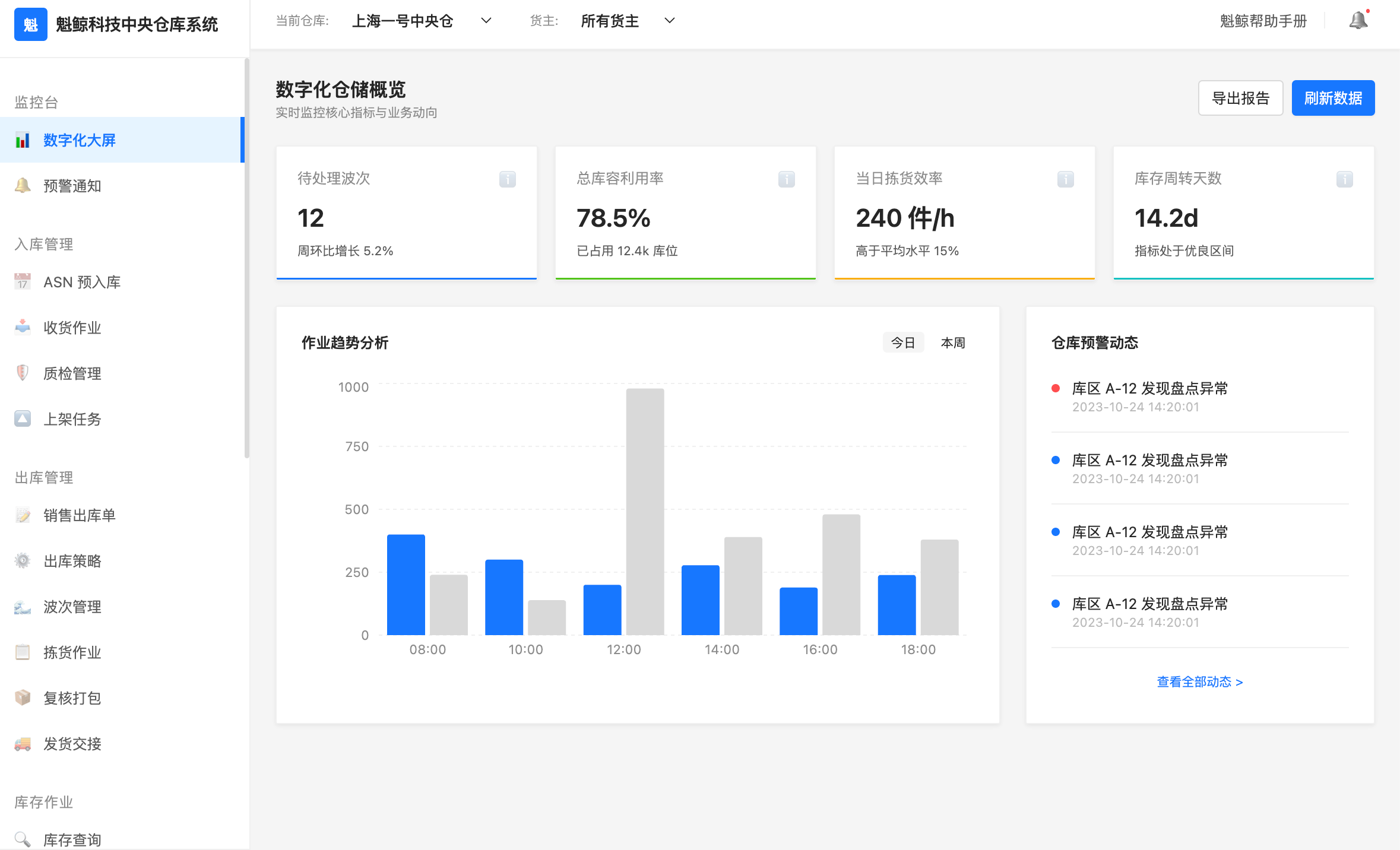
Task: Go to 出库策略 page
Action: pyautogui.click(x=122, y=561)
